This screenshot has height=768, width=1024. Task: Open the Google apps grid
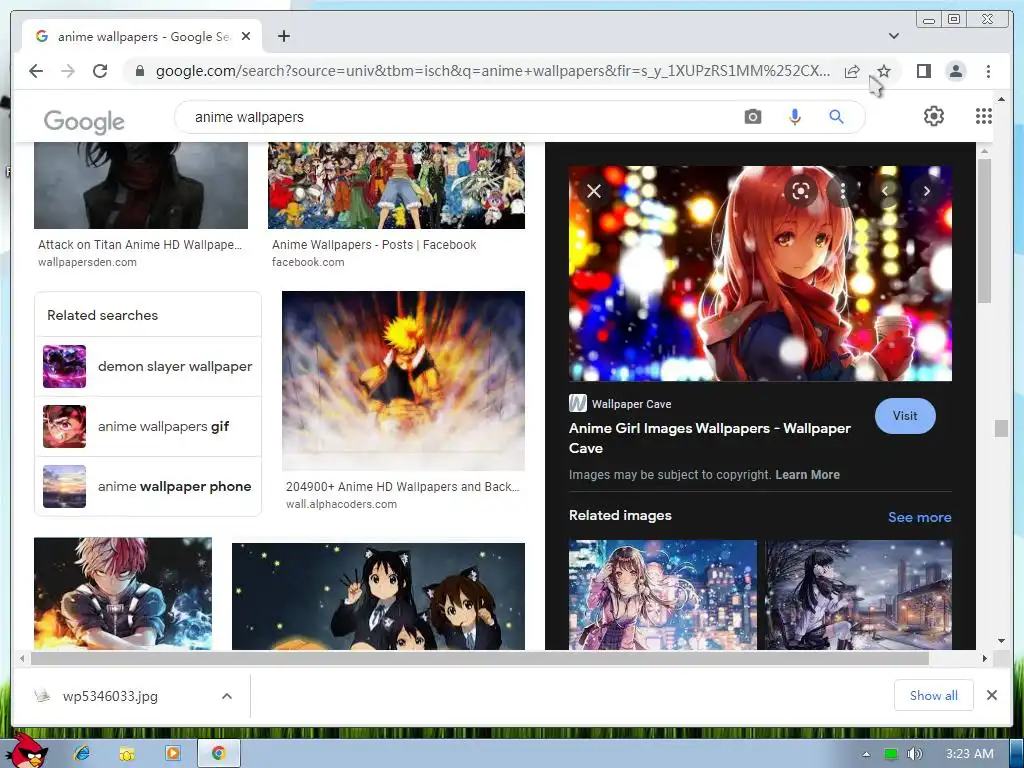click(984, 116)
